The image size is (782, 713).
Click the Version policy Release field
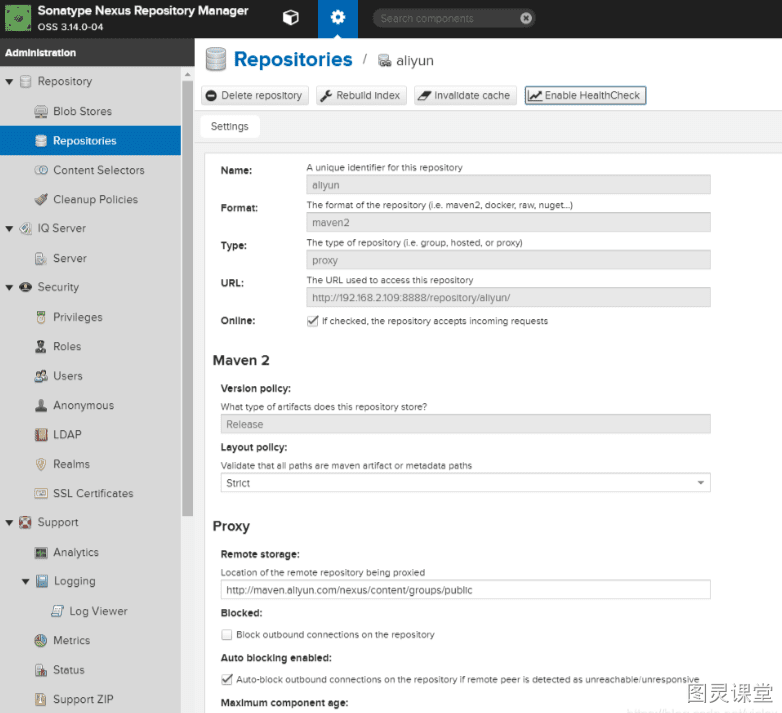tap(465, 424)
